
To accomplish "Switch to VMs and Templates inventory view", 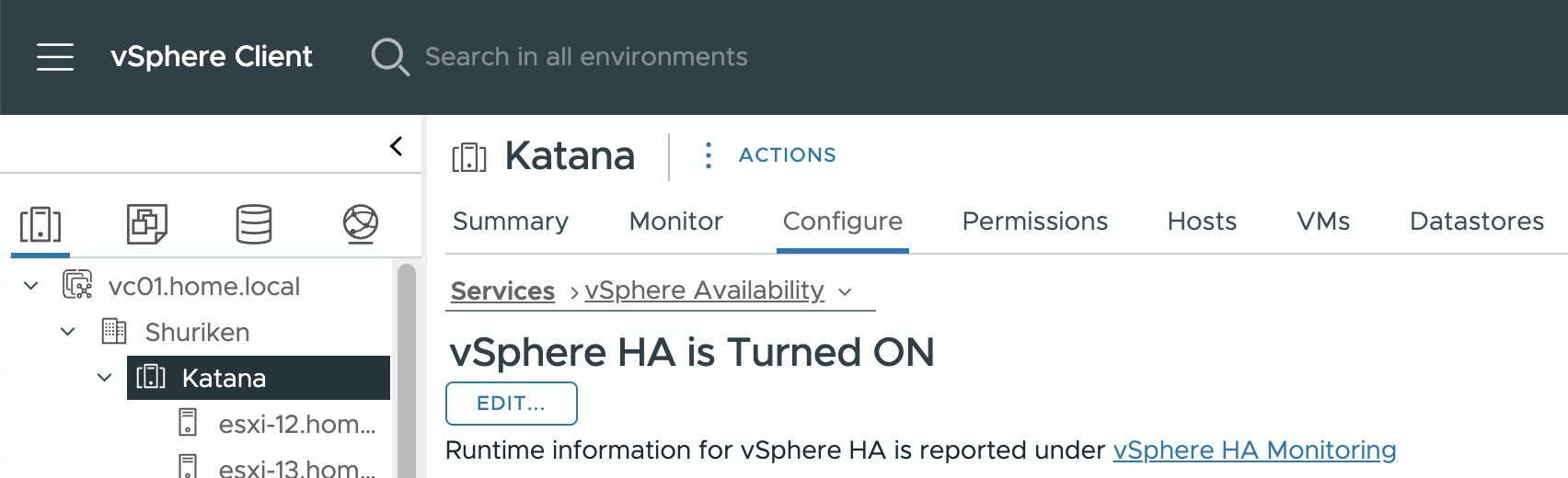I will coord(147,224).
